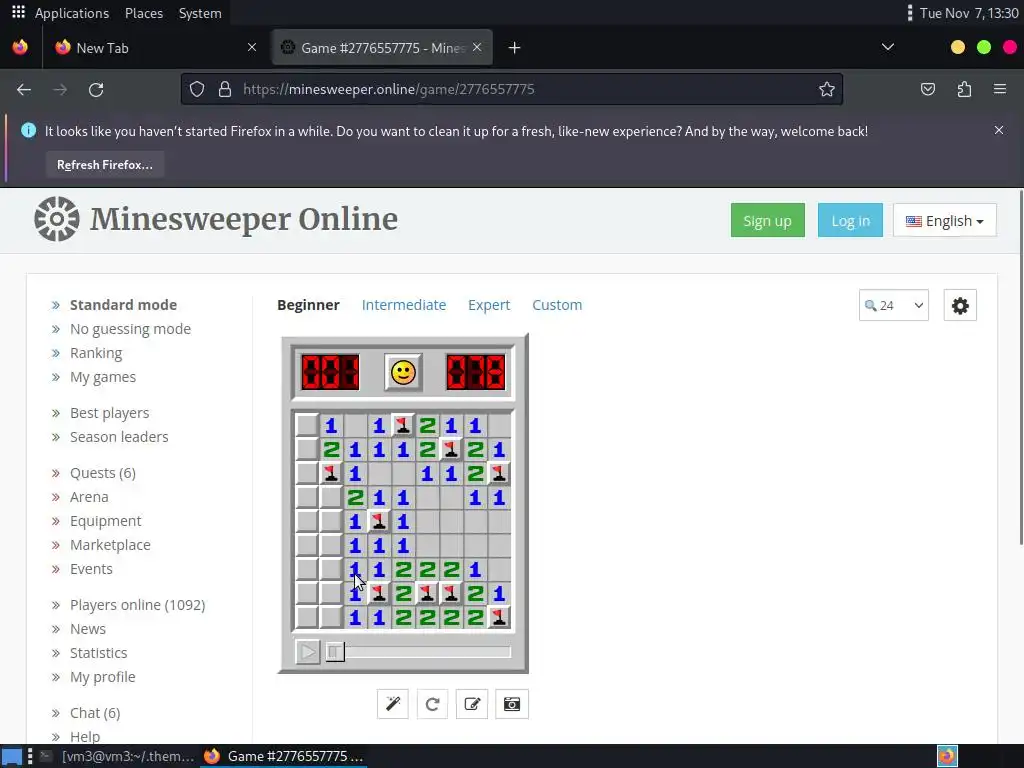This screenshot has height=768, width=1024.
Task: Switch to the New Tab browser tab
Action: tap(157, 48)
